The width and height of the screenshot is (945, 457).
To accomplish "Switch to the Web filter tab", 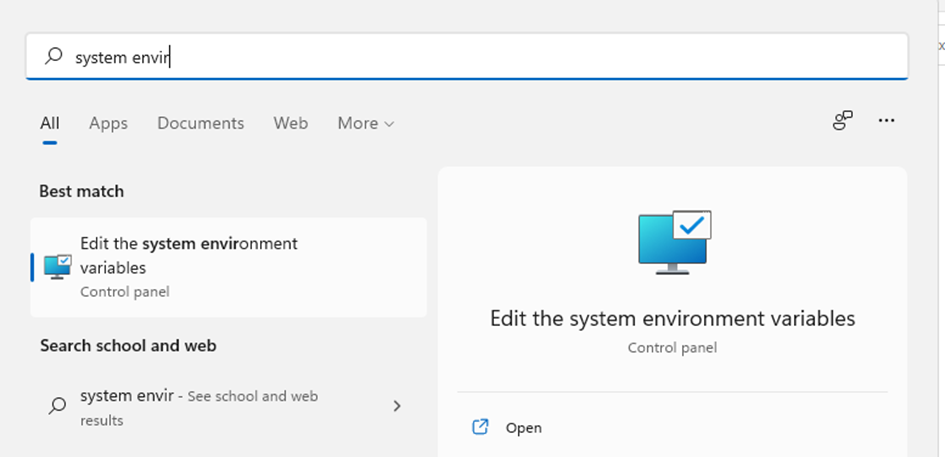I will [290, 123].
